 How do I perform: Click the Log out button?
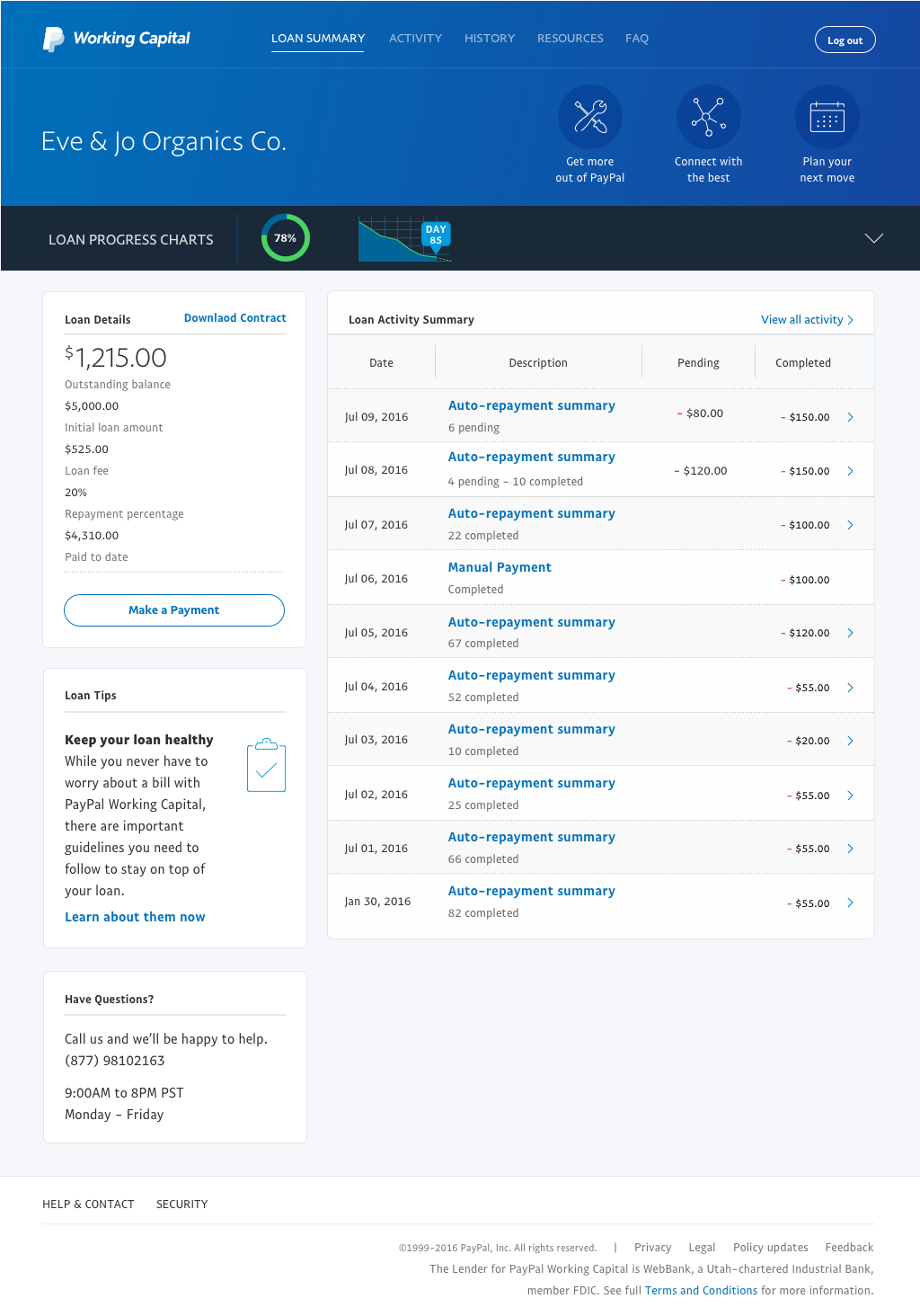click(845, 39)
